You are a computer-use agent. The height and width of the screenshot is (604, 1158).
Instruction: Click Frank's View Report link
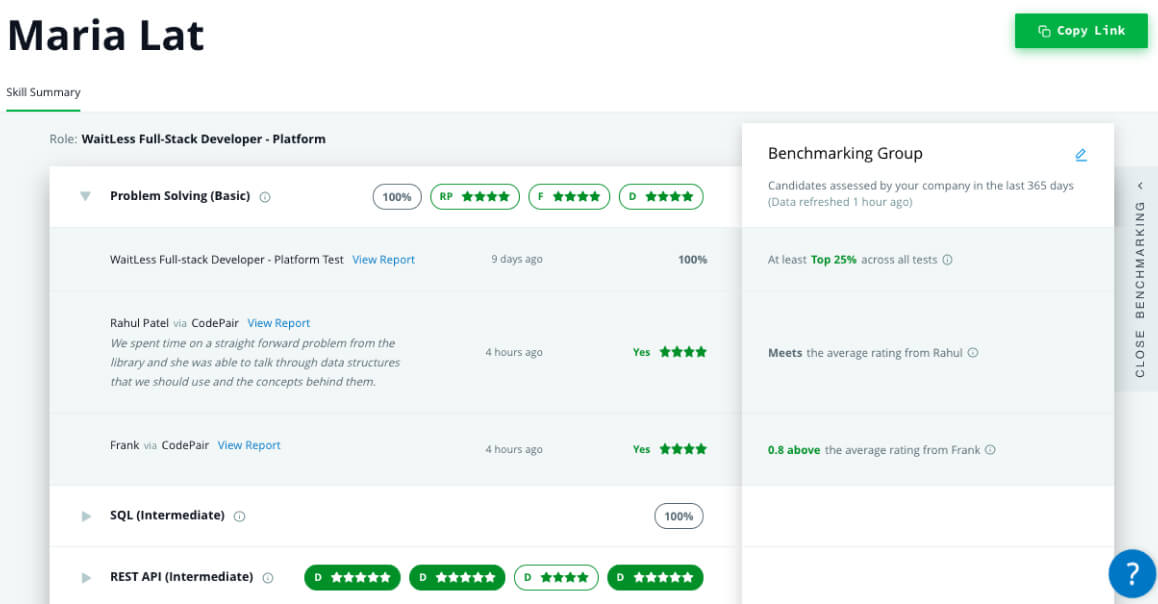point(248,445)
